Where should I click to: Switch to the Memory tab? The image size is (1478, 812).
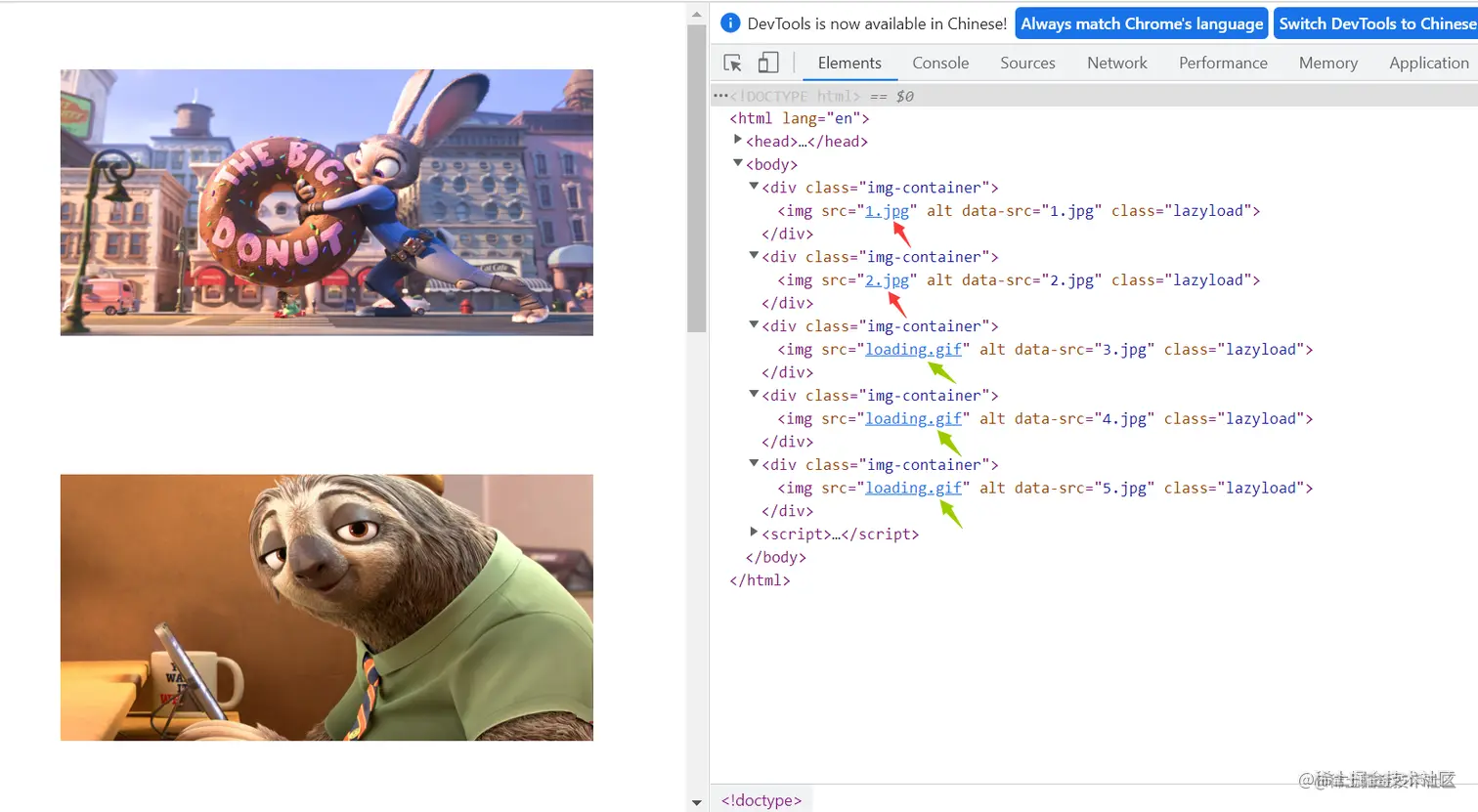tap(1328, 63)
